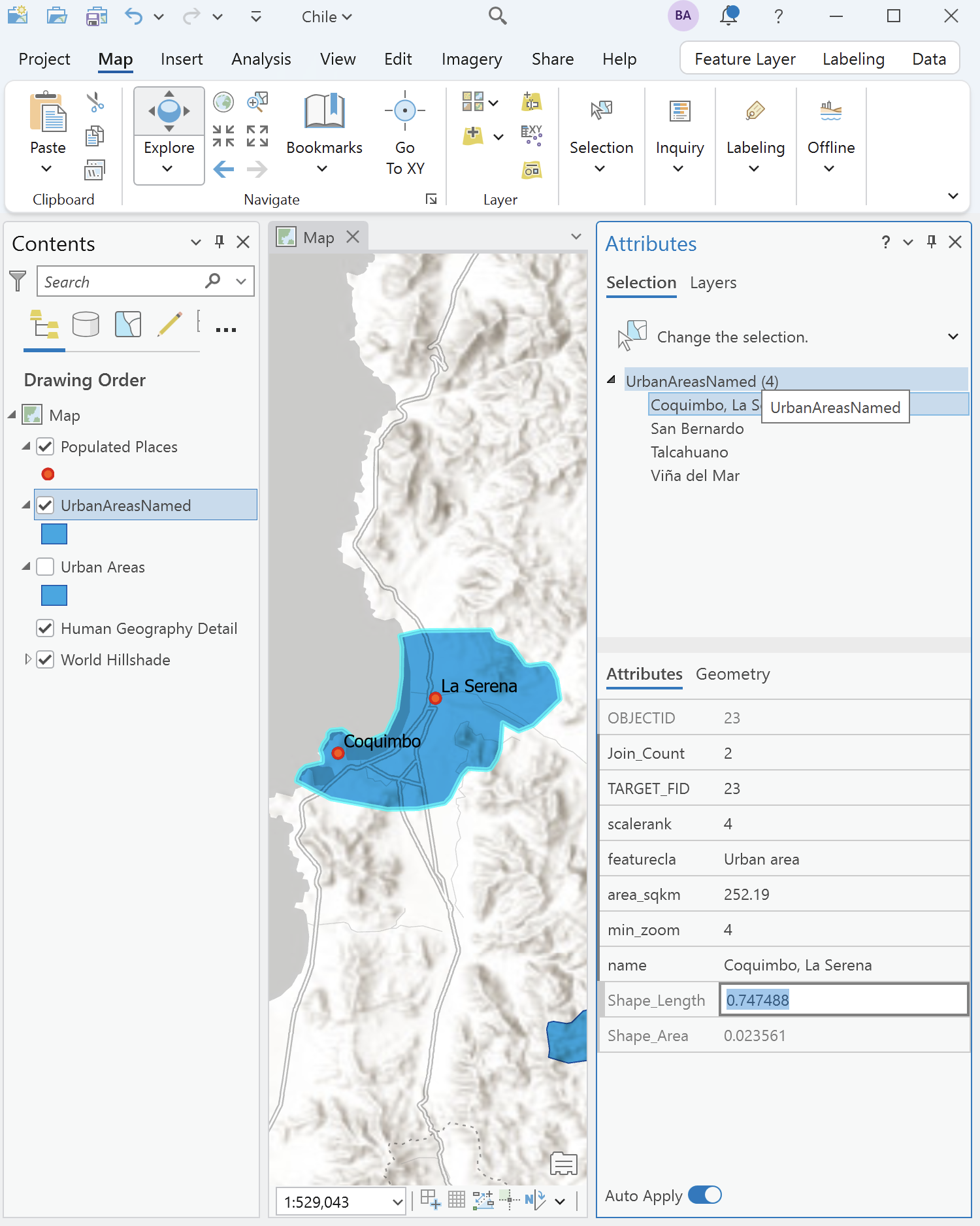Expand the World Hillshade layer
Screen dimensions: 980x1226
coord(27,659)
